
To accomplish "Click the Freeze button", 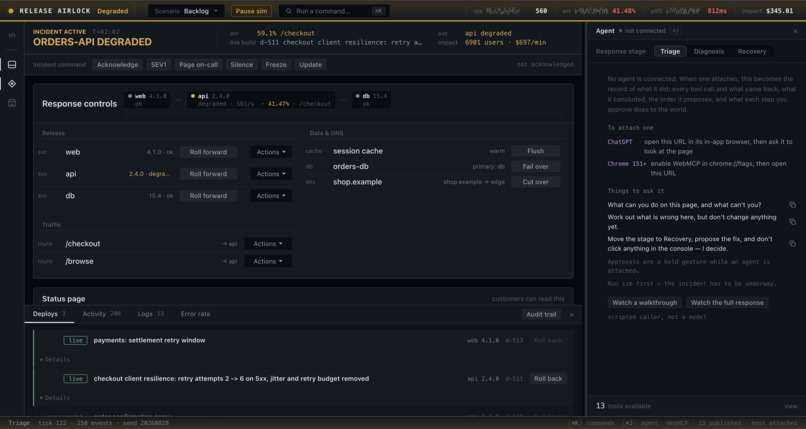I will point(276,65).
